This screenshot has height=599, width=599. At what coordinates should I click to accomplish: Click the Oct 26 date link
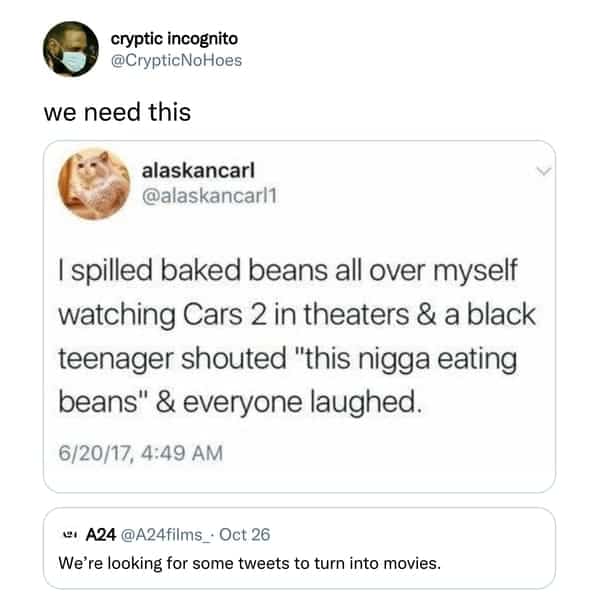coord(245,534)
